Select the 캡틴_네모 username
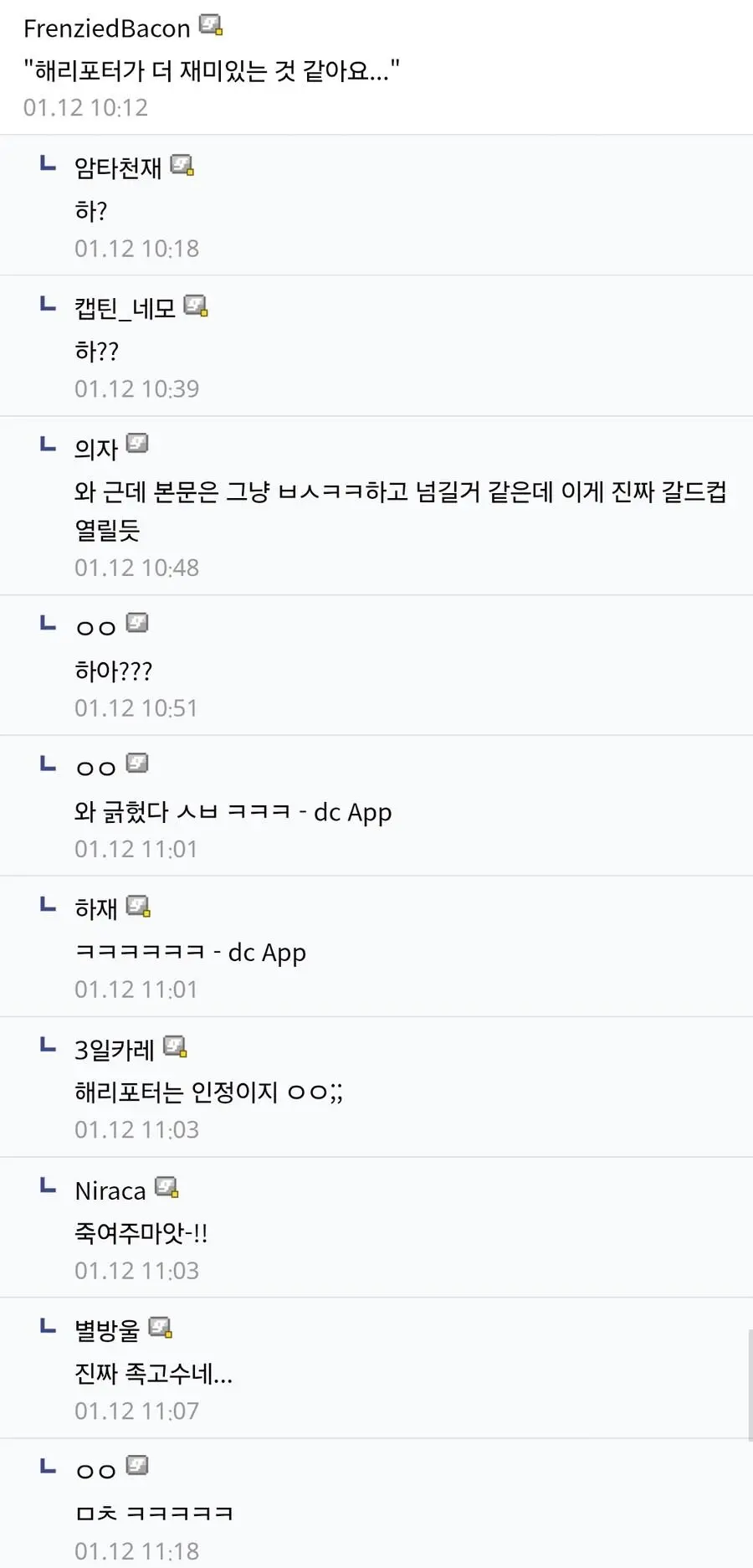Image resolution: width=753 pixels, height=1568 pixels. [125, 308]
